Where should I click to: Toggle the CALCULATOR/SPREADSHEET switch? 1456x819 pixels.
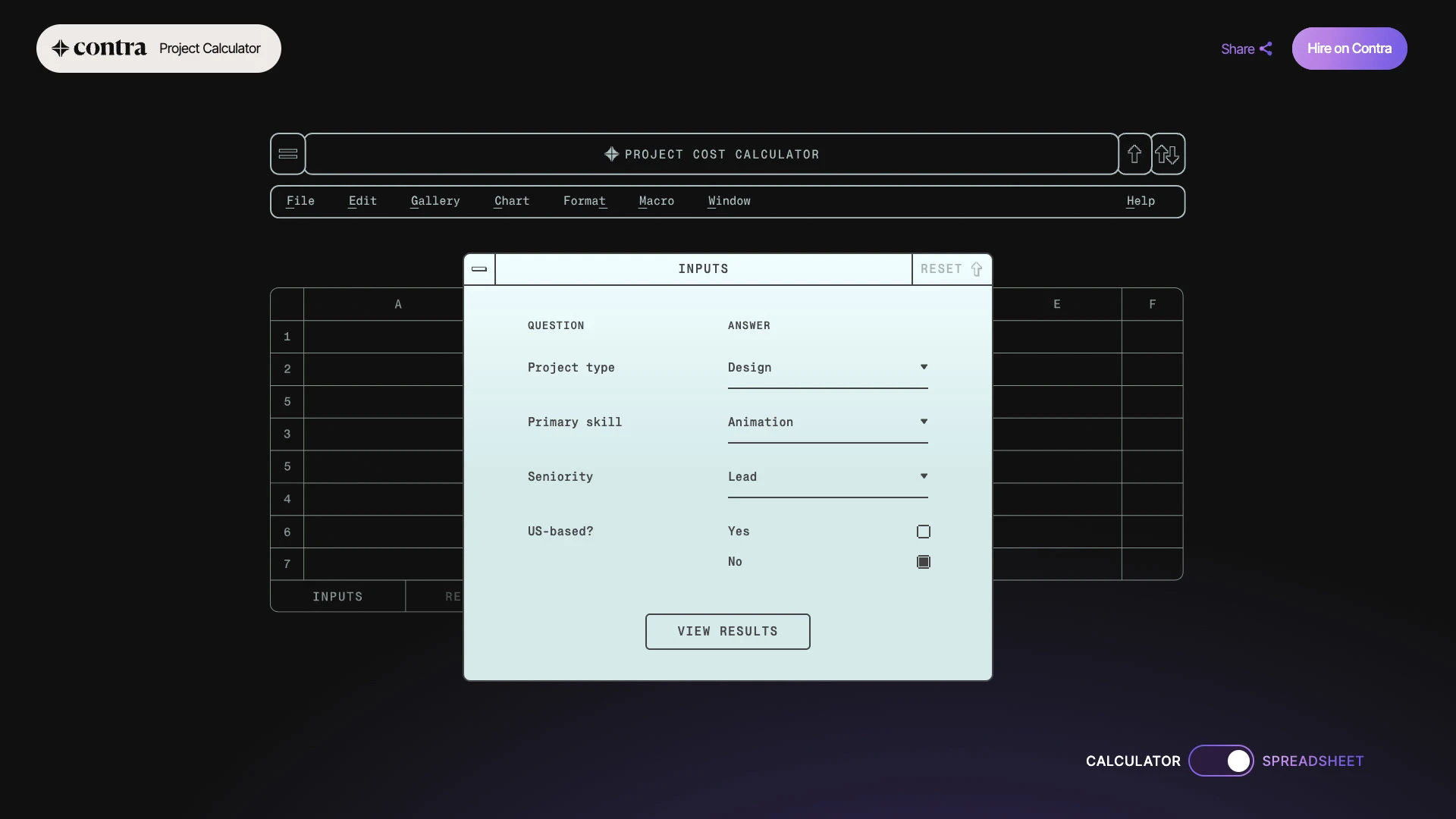point(1221,760)
